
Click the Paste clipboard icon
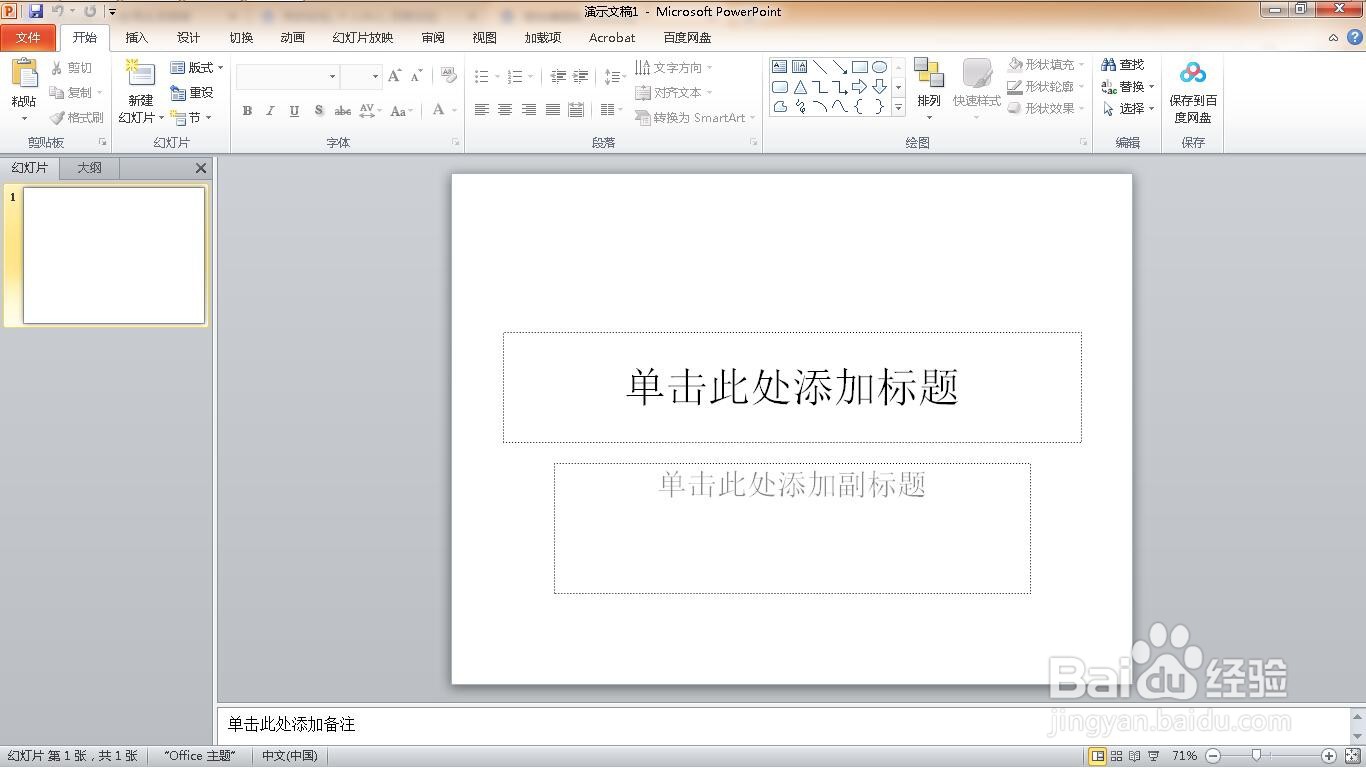24,75
